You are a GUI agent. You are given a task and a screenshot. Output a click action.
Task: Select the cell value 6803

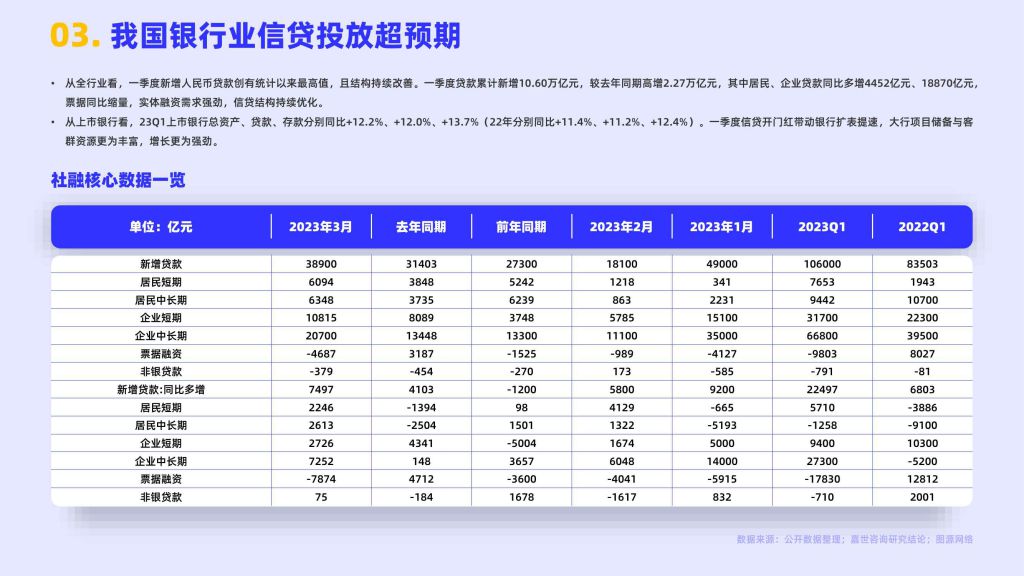tap(922, 389)
